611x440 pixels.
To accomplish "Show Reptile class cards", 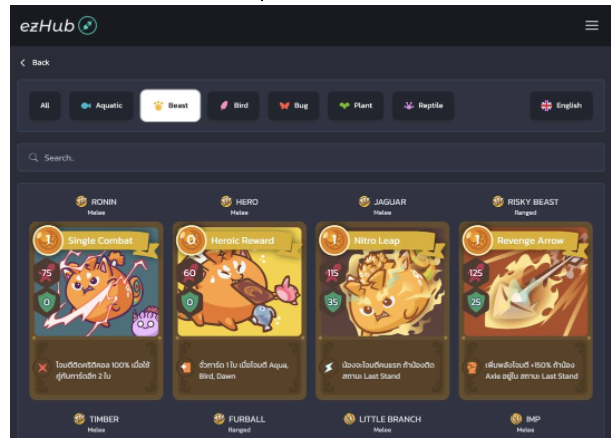I will click(x=423, y=106).
